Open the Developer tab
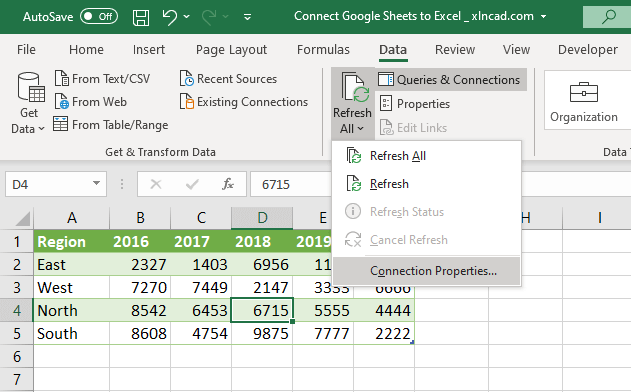 (x=588, y=50)
